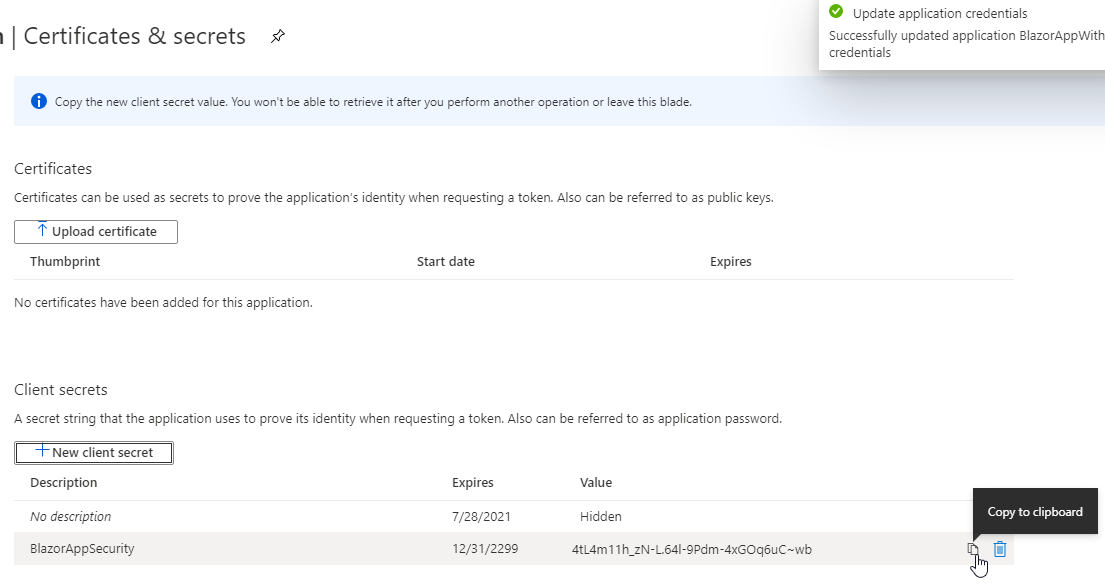Delete the BlazorAppSecurity client secret
Screen dimensions: 1105x584
[999, 549]
